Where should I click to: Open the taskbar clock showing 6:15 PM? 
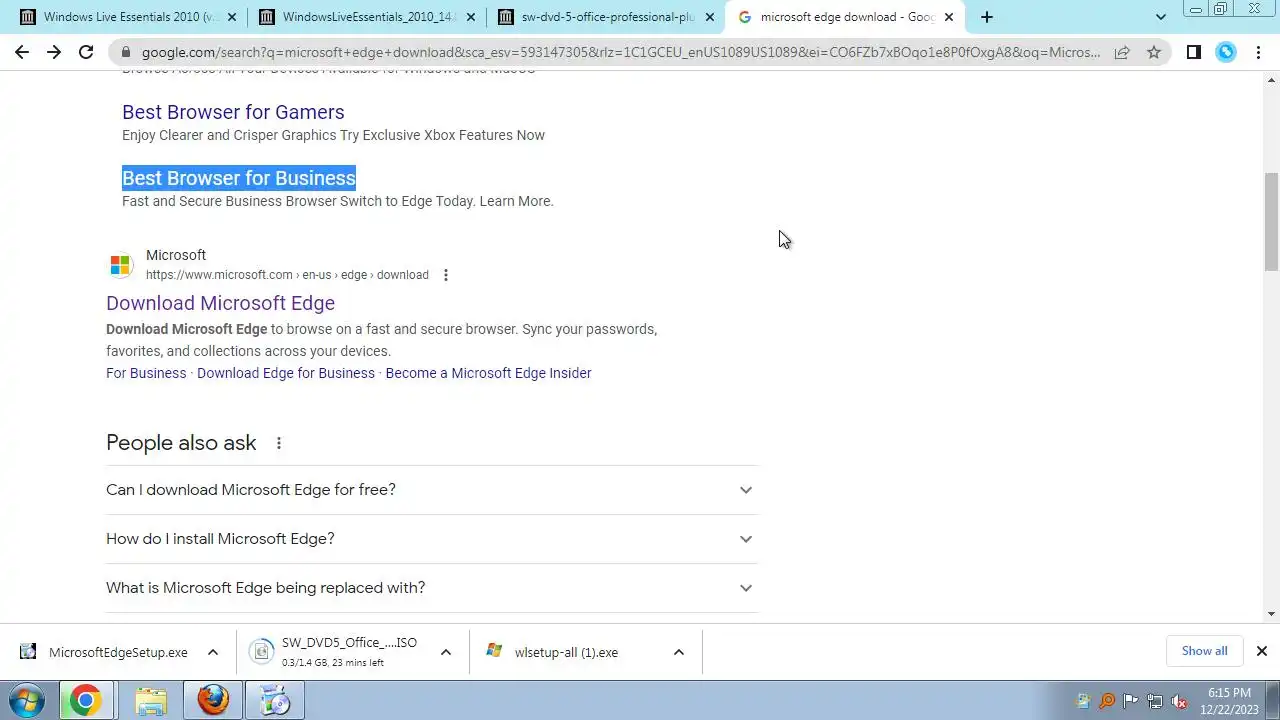(x=1229, y=701)
